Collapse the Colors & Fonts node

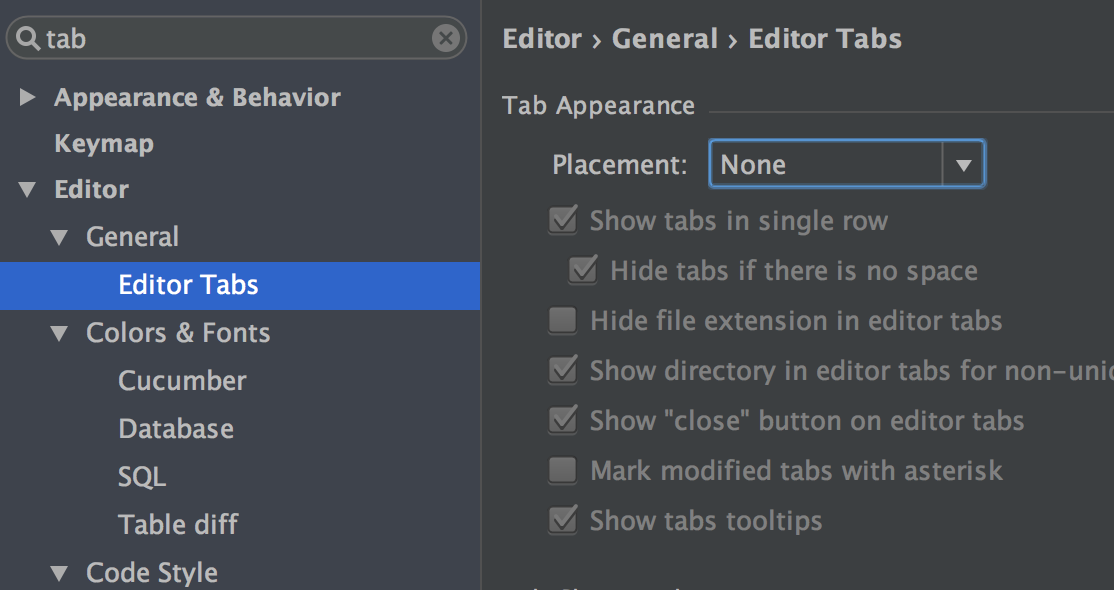tap(59, 333)
